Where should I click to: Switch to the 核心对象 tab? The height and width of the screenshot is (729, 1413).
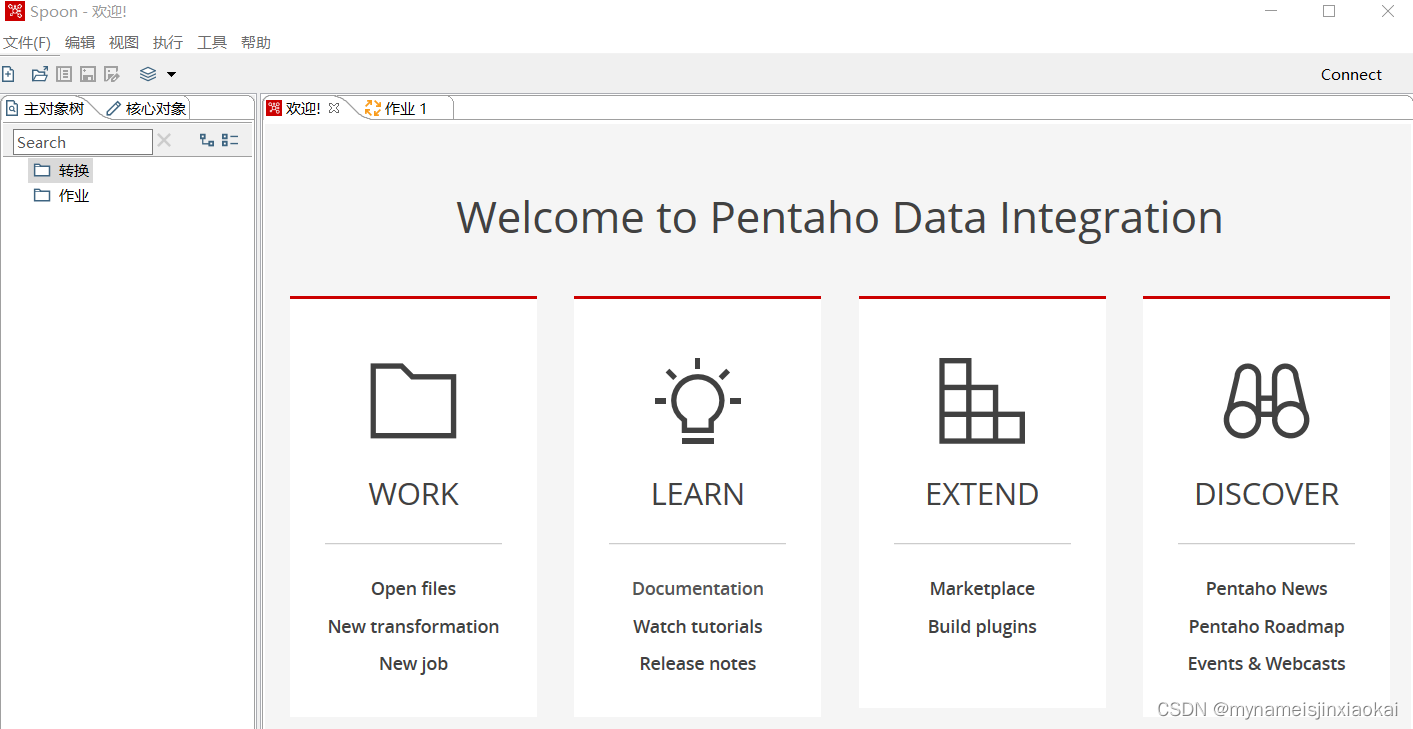pyautogui.click(x=147, y=108)
